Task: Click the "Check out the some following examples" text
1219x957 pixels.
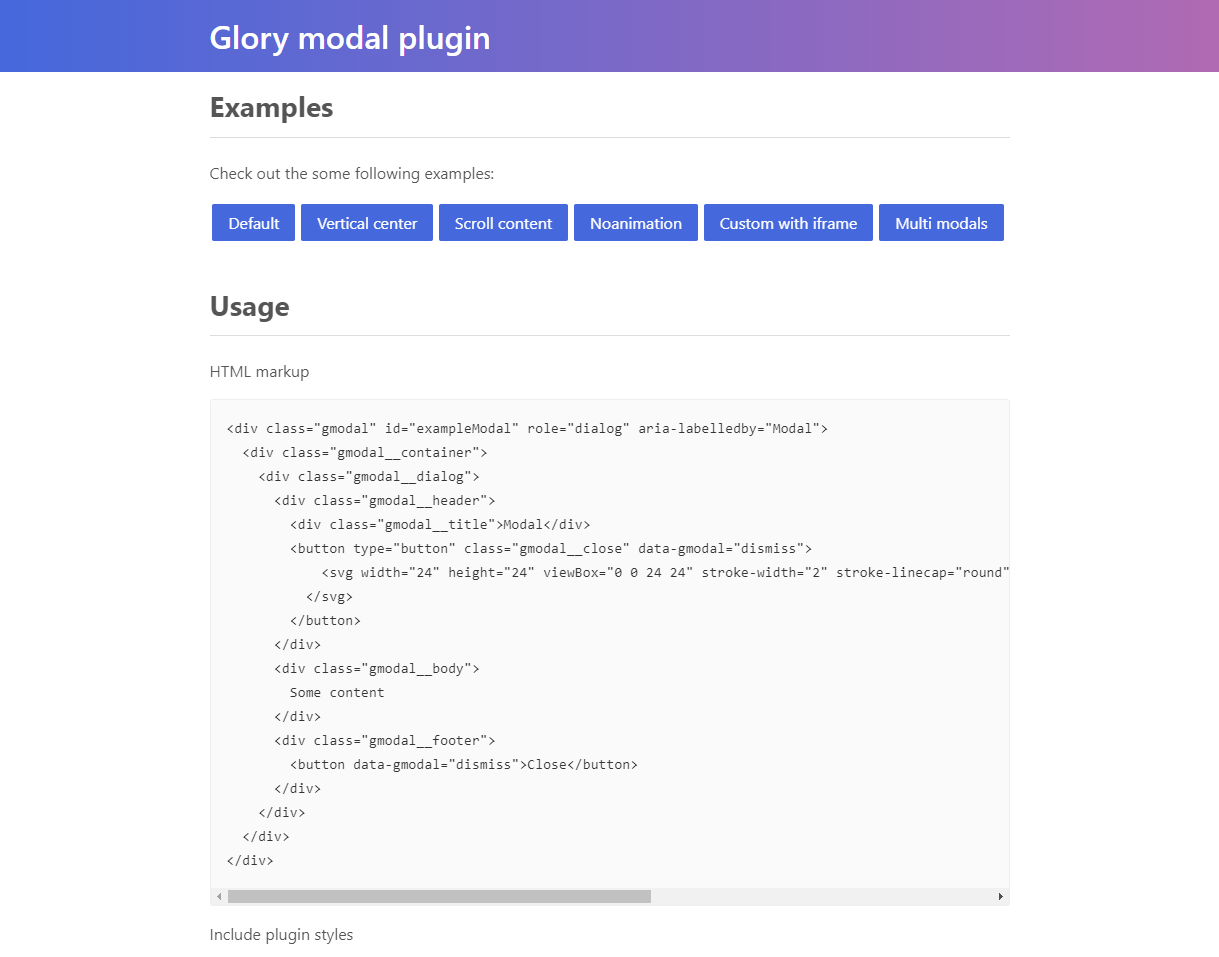Action: (352, 174)
